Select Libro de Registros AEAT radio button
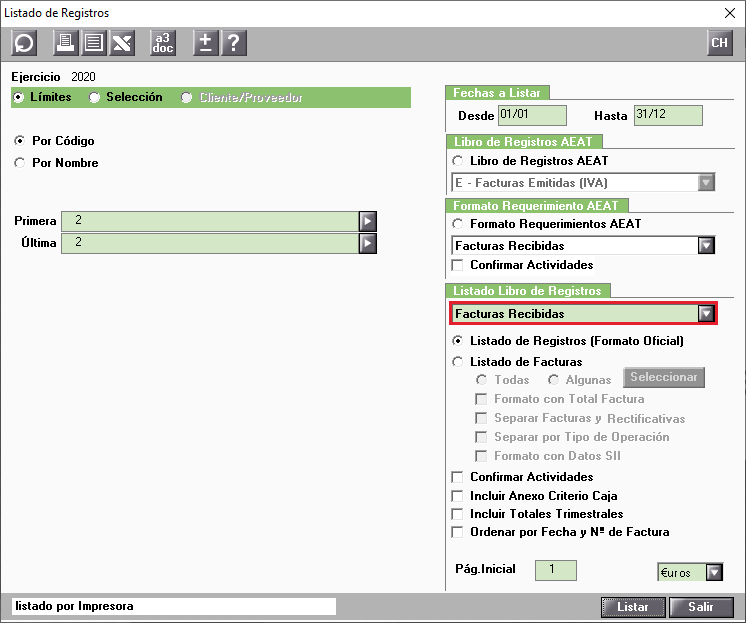The width and height of the screenshot is (746, 623). tap(458, 161)
